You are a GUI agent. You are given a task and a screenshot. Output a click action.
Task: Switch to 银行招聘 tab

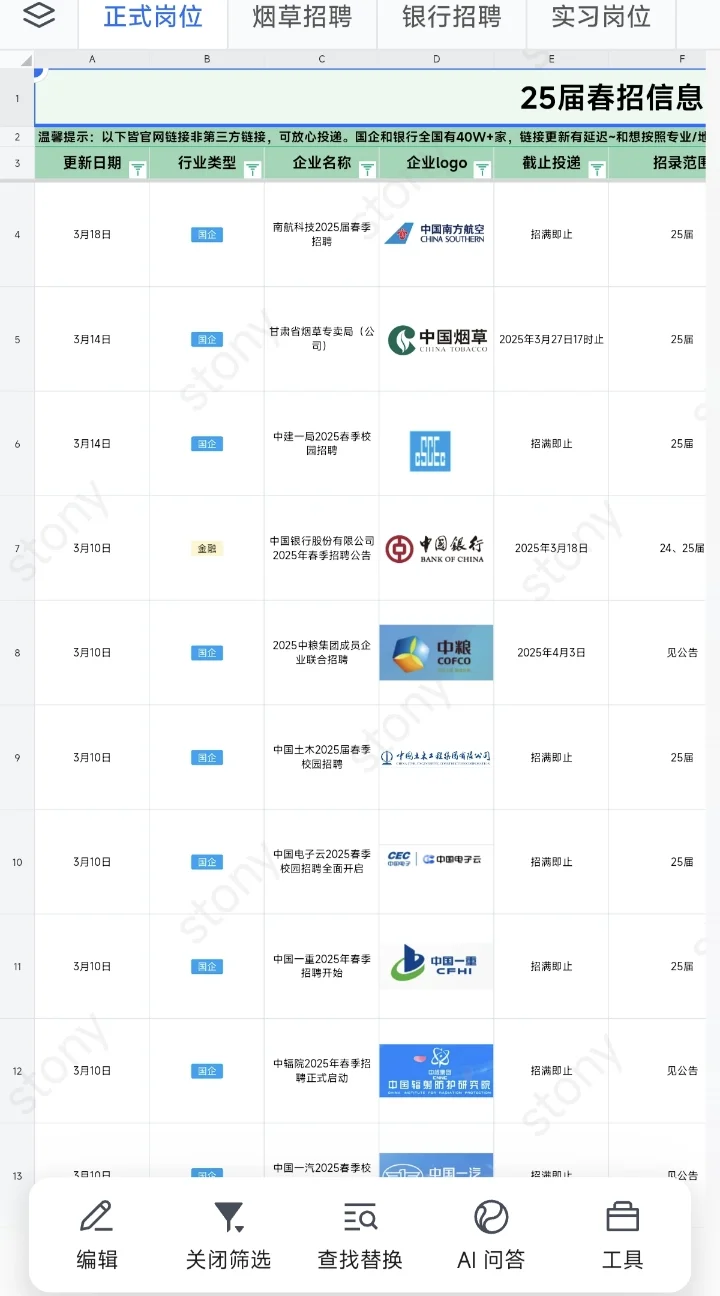(x=451, y=17)
